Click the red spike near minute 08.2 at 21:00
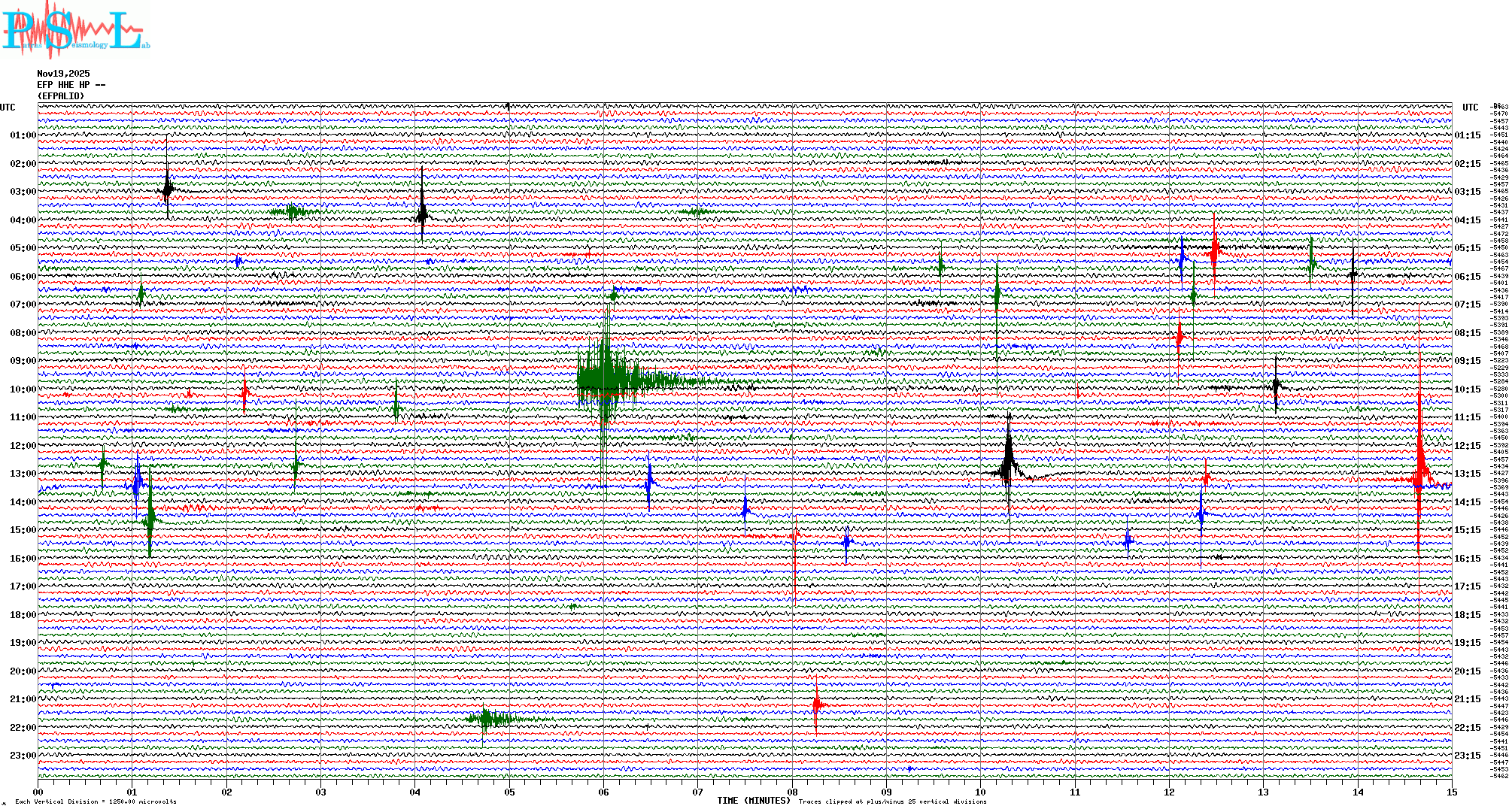 [816, 704]
